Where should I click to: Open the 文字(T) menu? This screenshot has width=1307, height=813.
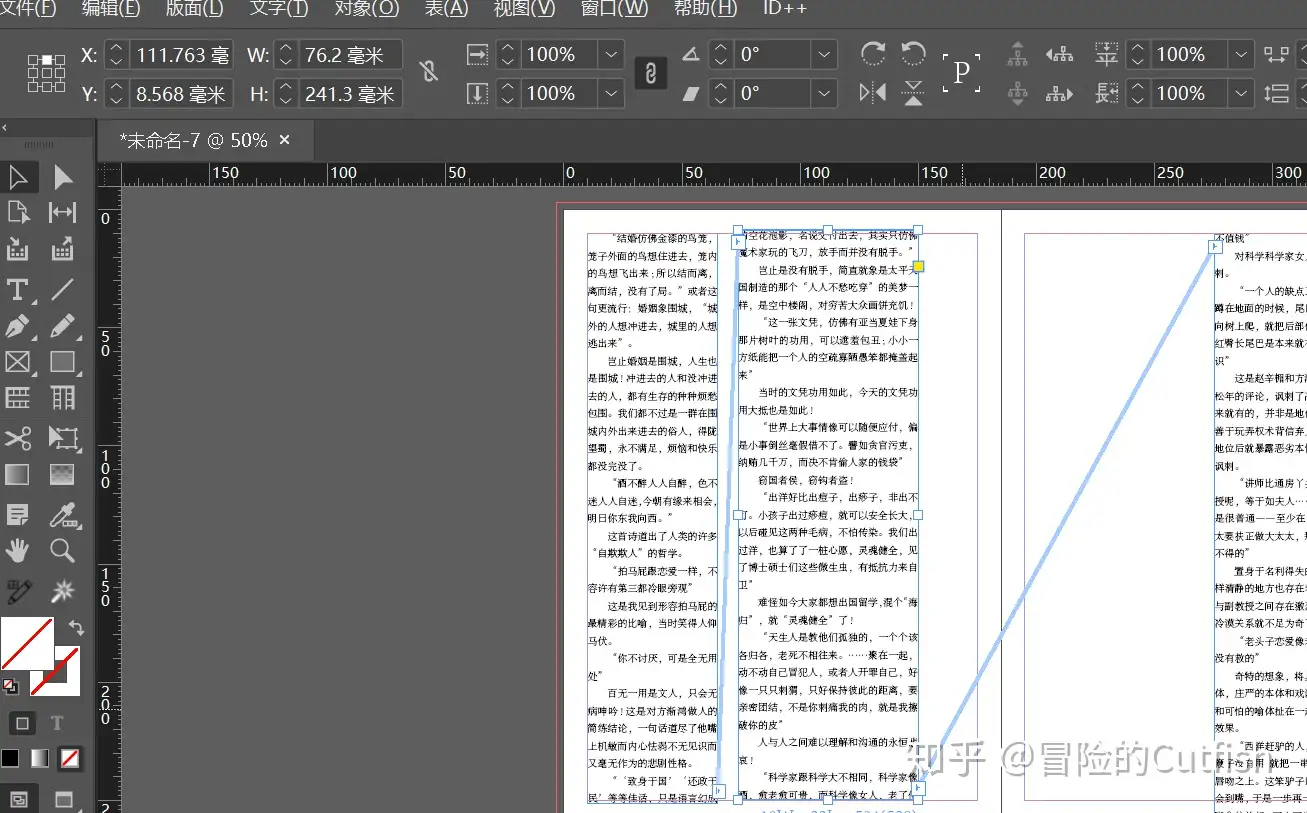coord(278,8)
